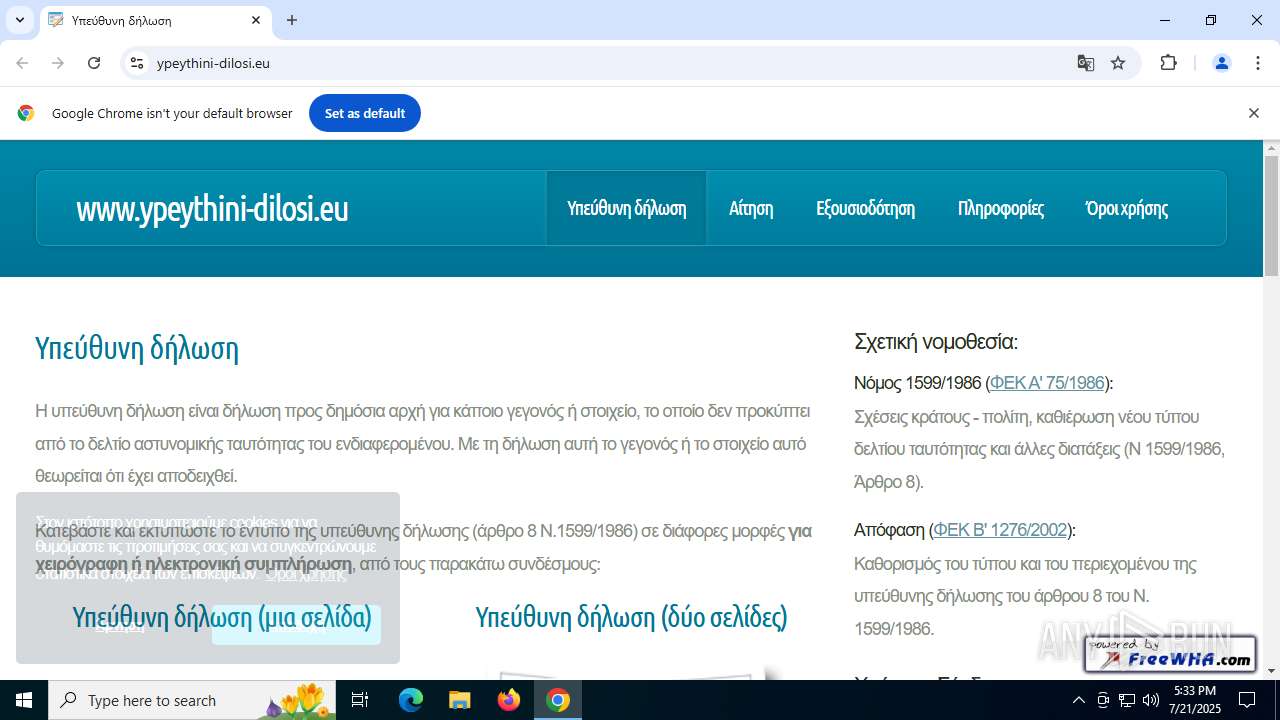Open the notification center icon

click(x=1247, y=700)
